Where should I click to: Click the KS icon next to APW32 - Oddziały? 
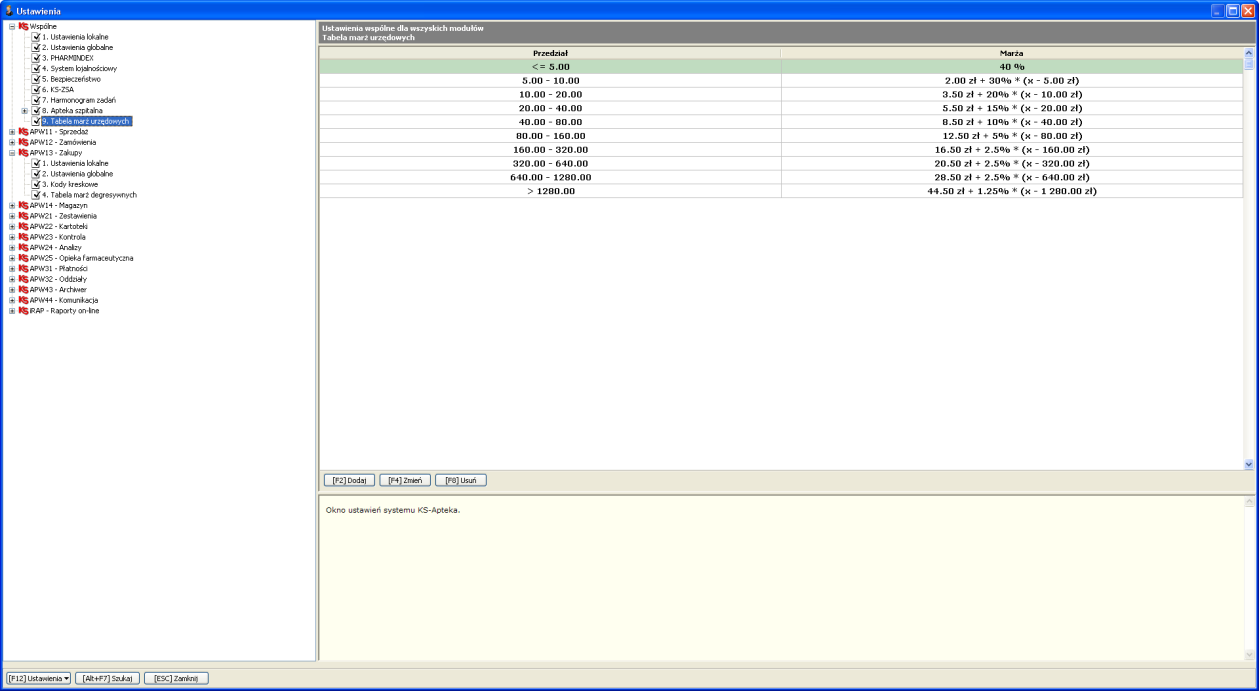point(23,279)
